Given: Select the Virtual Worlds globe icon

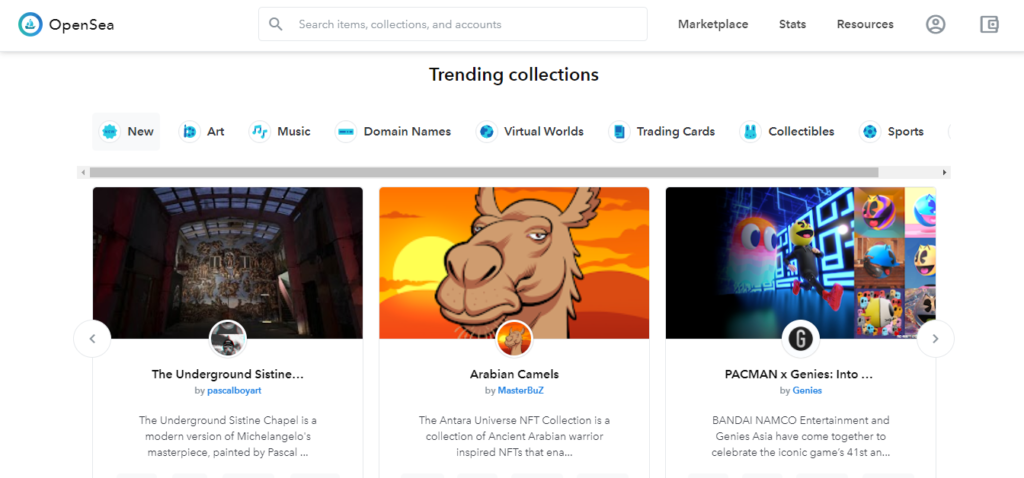Looking at the screenshot, I should (486, 131).
